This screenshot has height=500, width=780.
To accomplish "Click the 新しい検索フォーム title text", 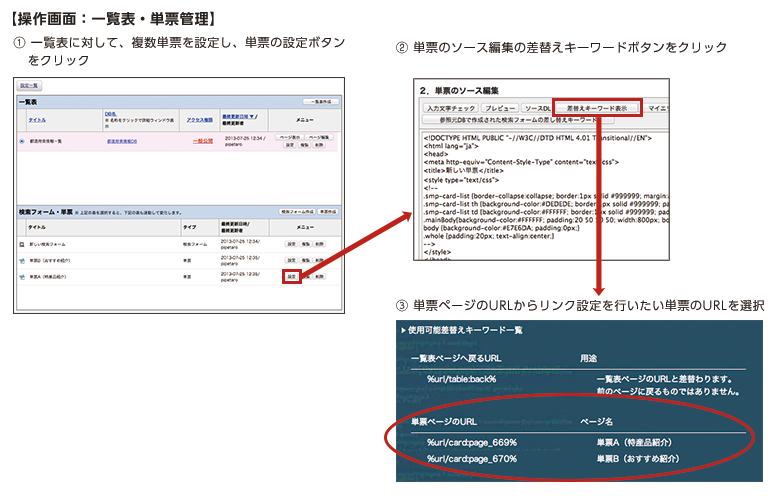I will coord(47,244).
